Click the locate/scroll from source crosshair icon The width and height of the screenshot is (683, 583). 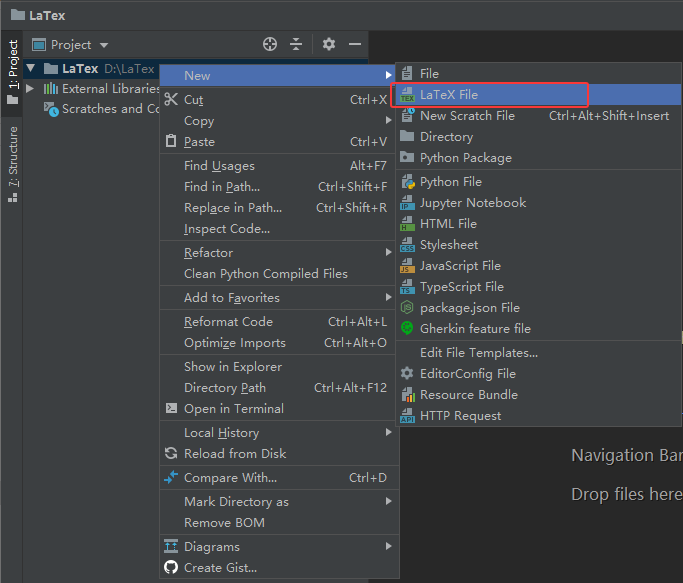point(270,44)
